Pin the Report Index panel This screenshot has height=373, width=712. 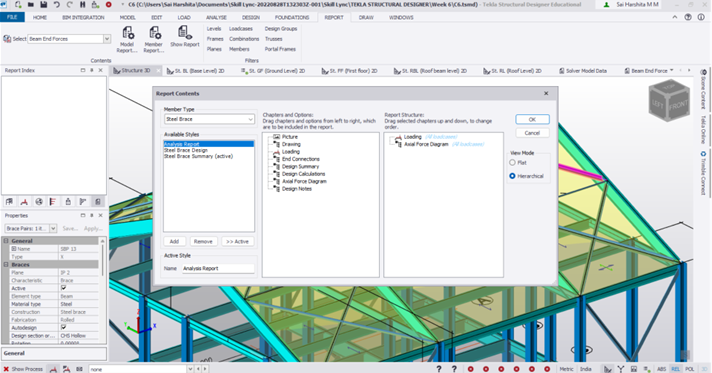(x=92, y=70)
